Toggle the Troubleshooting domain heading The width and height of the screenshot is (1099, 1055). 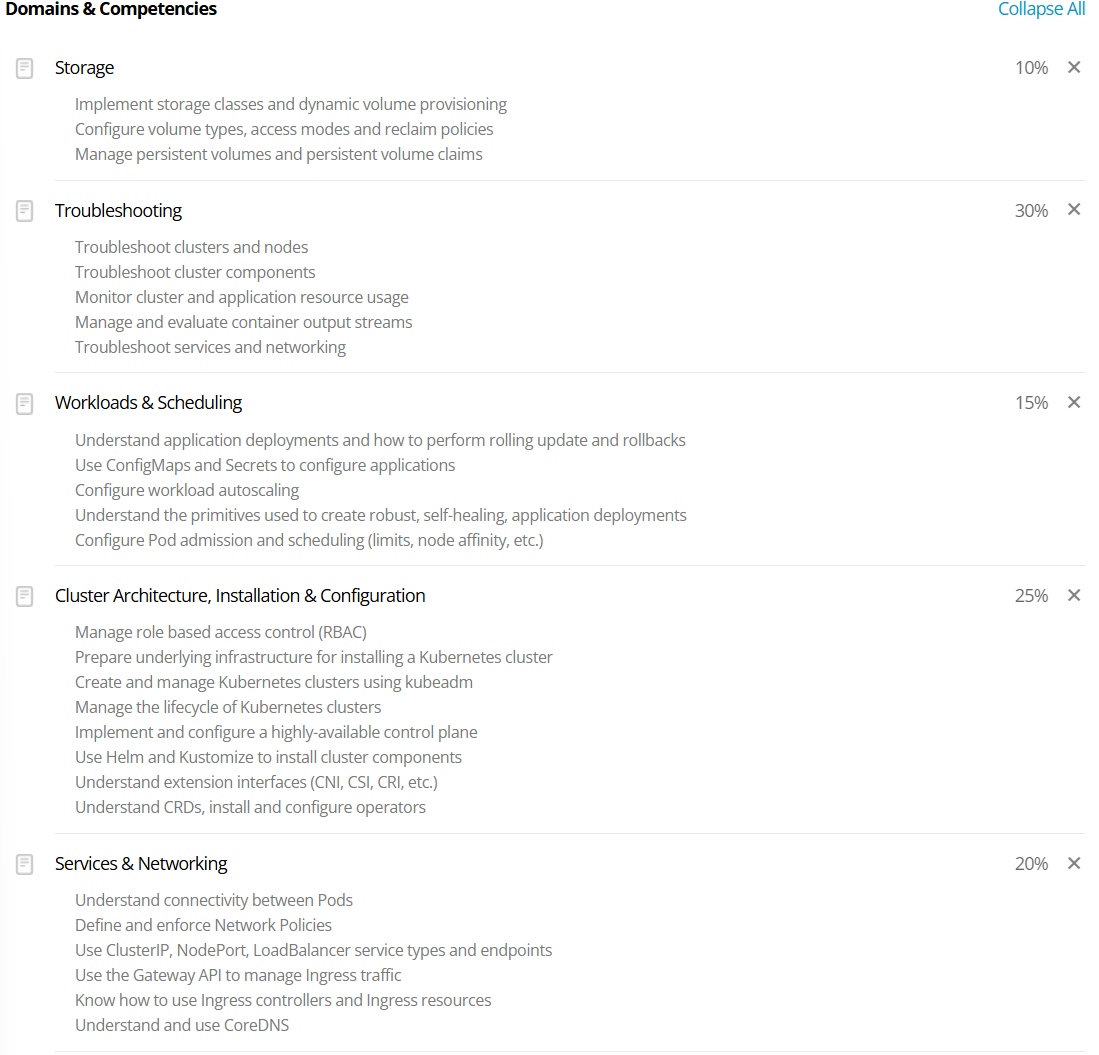tap(118, 211)
